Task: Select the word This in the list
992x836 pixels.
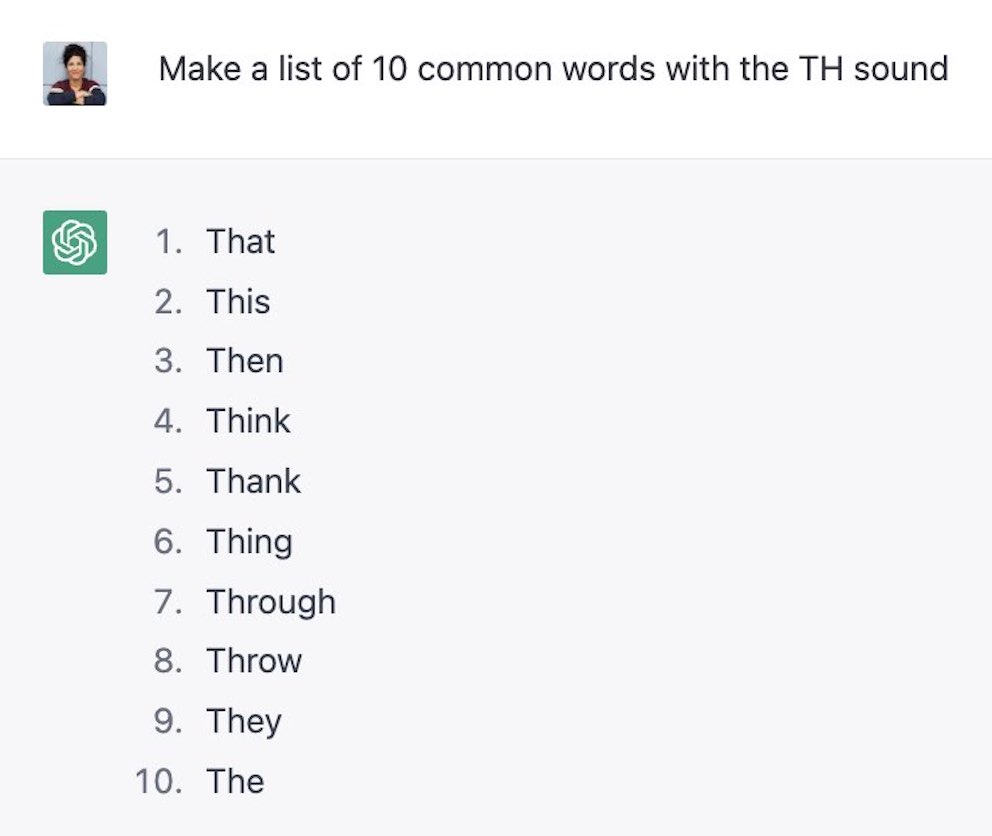Action: 238,302
